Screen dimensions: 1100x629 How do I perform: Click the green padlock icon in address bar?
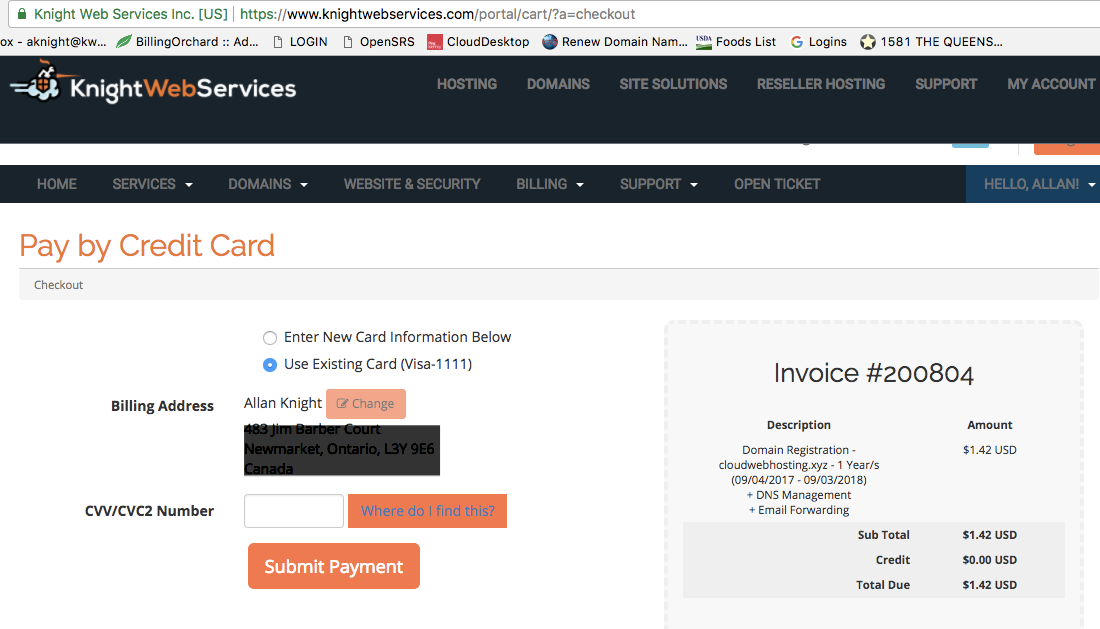click(x=22, y=14)
